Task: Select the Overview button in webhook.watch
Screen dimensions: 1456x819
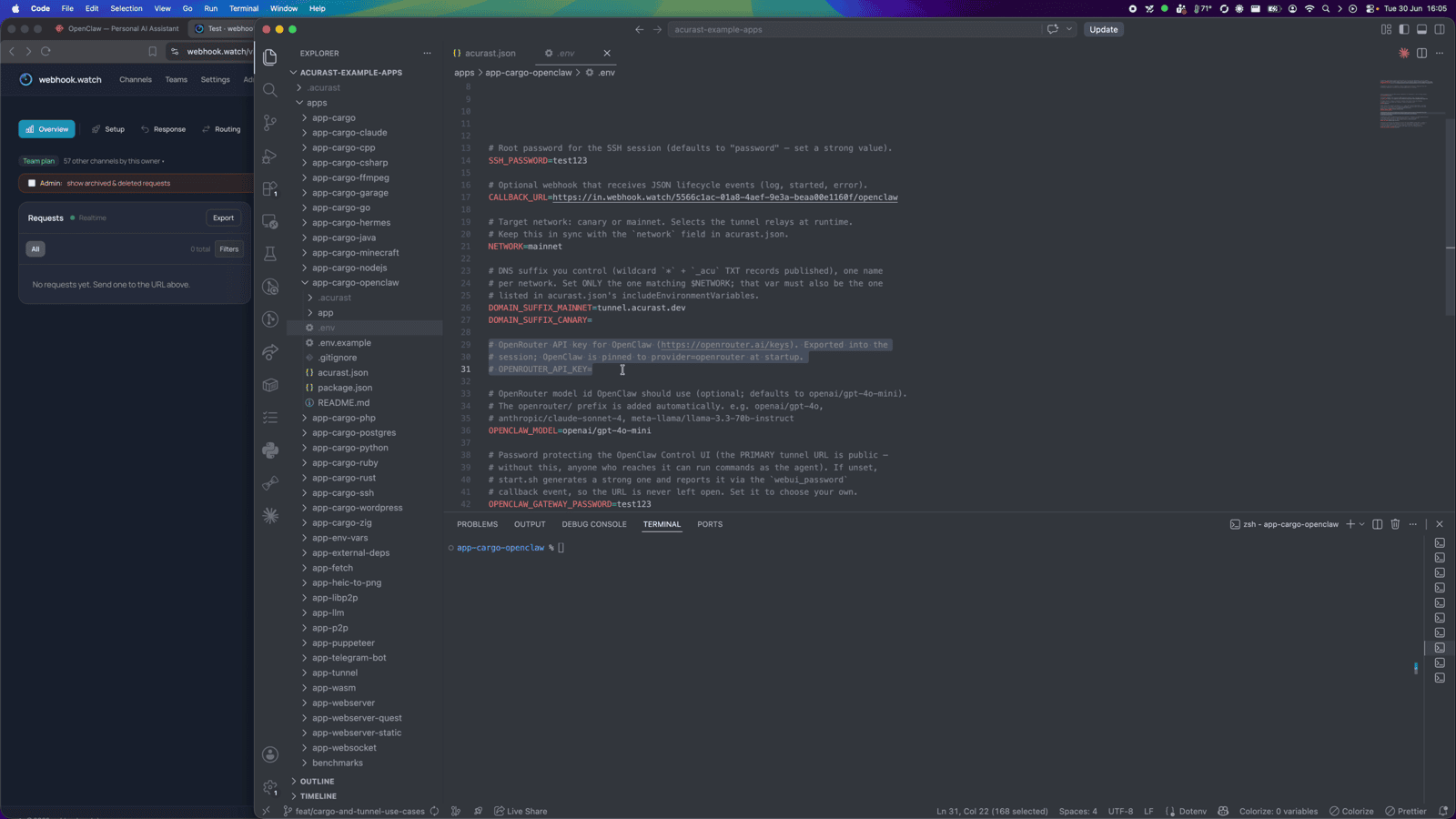Action: point(47,129)
